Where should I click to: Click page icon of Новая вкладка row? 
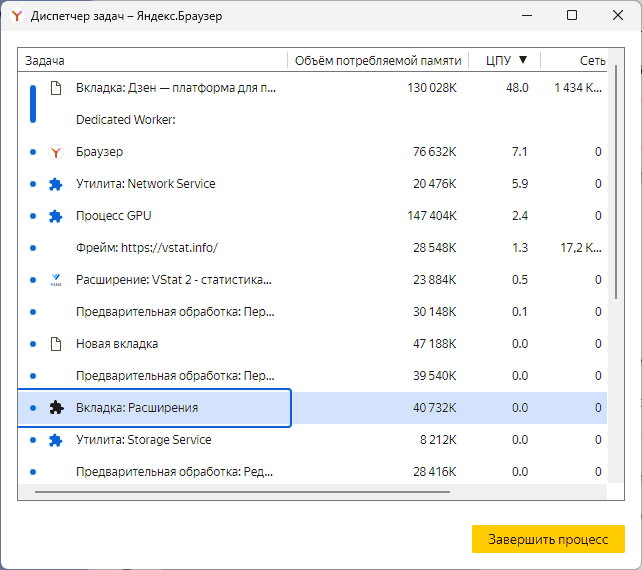tap(56, 344)
